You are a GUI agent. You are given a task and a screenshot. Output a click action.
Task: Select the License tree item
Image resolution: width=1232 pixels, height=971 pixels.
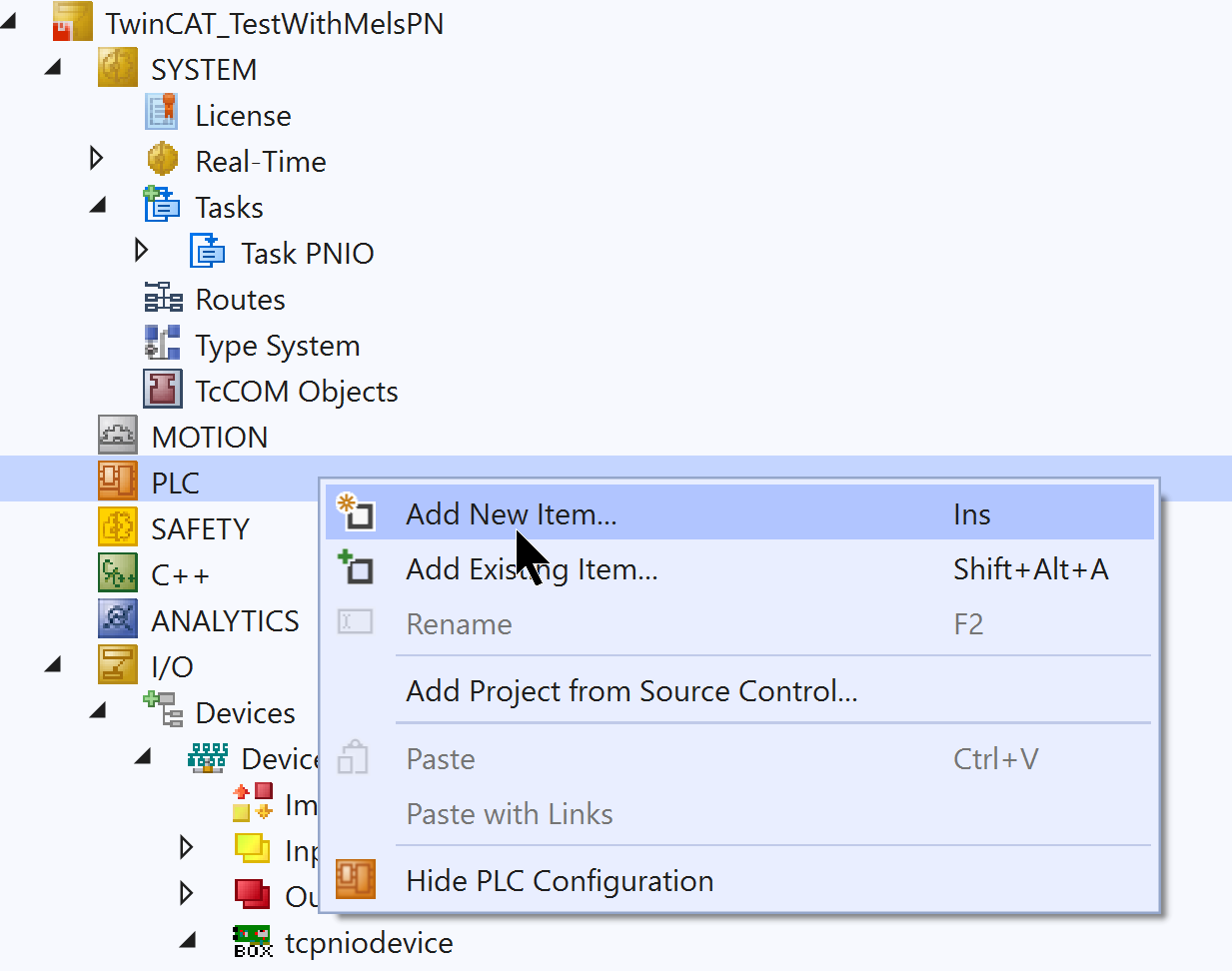coord(243,115)
